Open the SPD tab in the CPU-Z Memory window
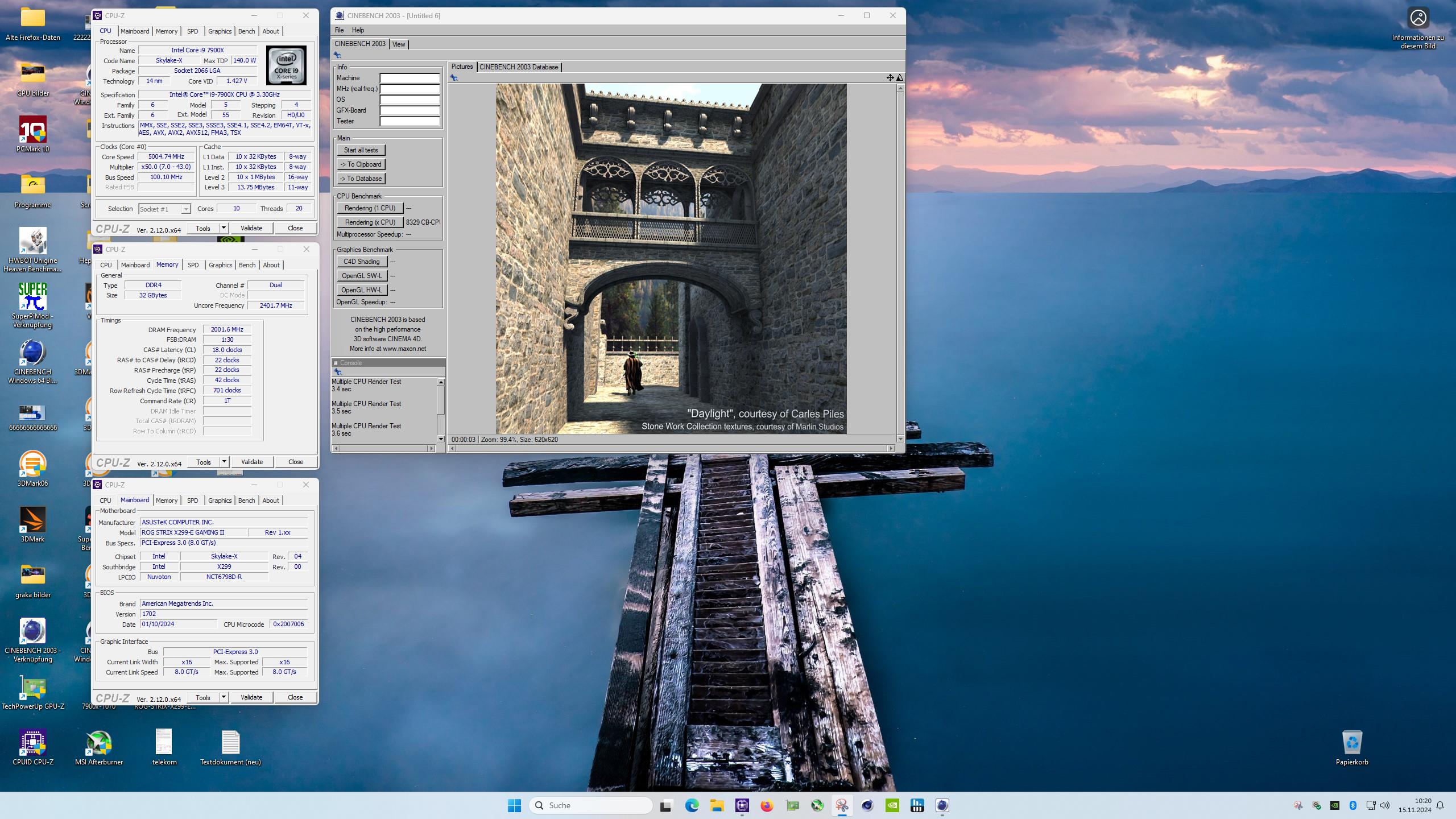1456x819 pixels. [193, 265]
